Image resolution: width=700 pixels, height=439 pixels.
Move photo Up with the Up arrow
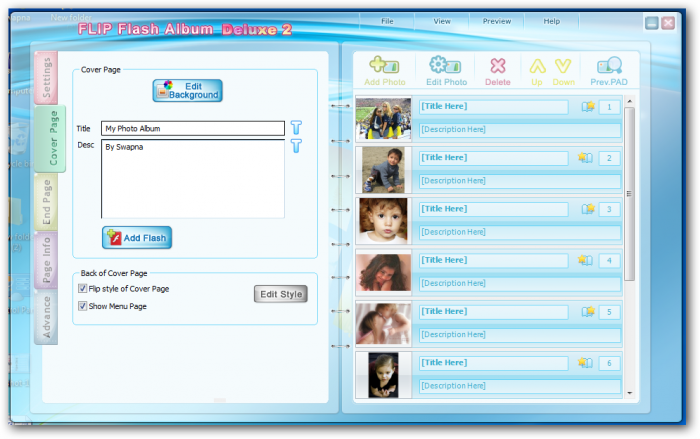537,72
